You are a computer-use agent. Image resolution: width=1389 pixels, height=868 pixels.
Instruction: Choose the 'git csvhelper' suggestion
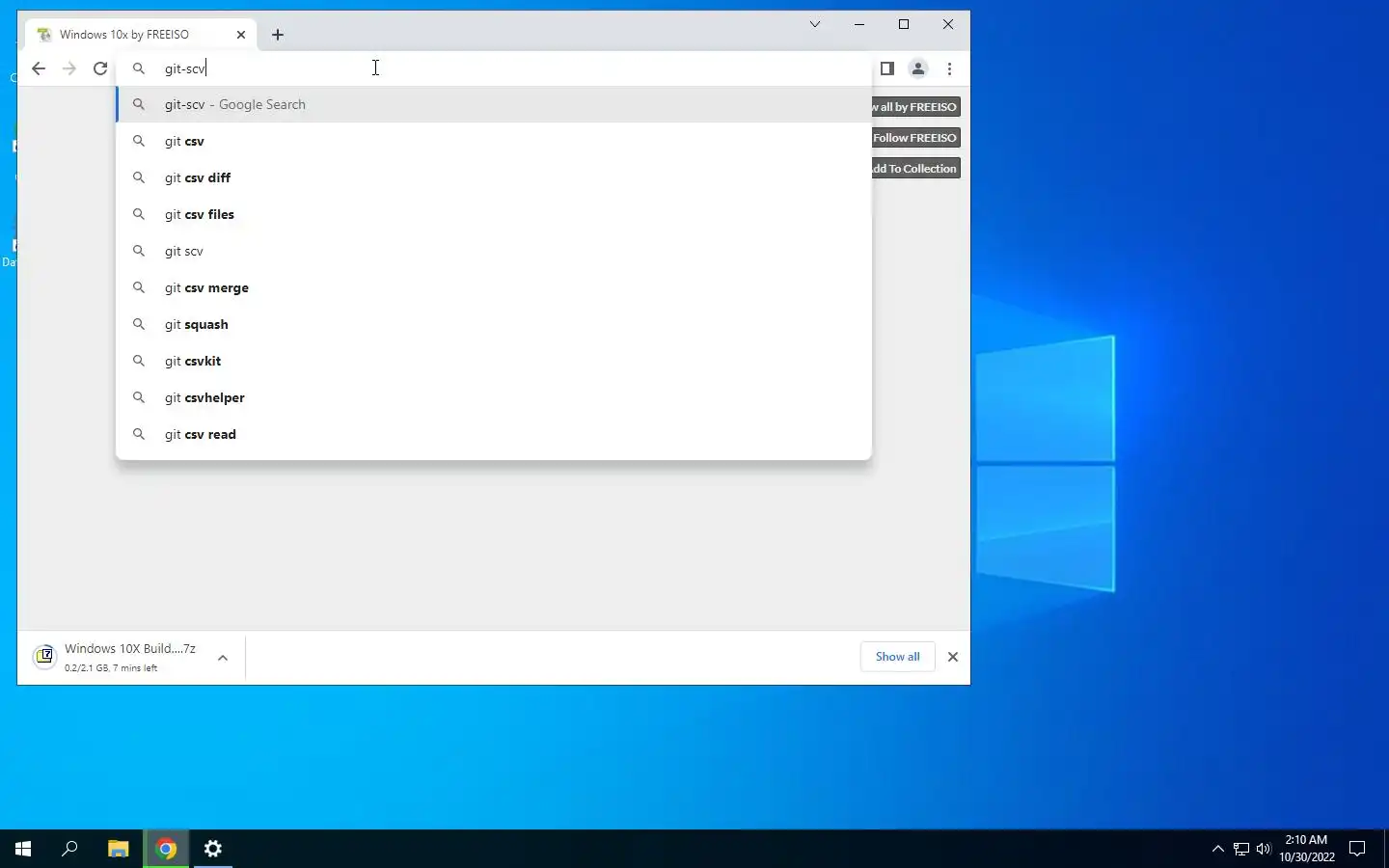[494, 397]
